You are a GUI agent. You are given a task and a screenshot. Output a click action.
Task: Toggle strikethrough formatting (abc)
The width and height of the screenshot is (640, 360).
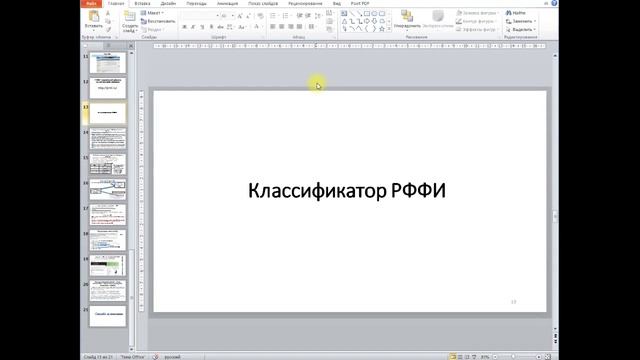click(220, 27)
